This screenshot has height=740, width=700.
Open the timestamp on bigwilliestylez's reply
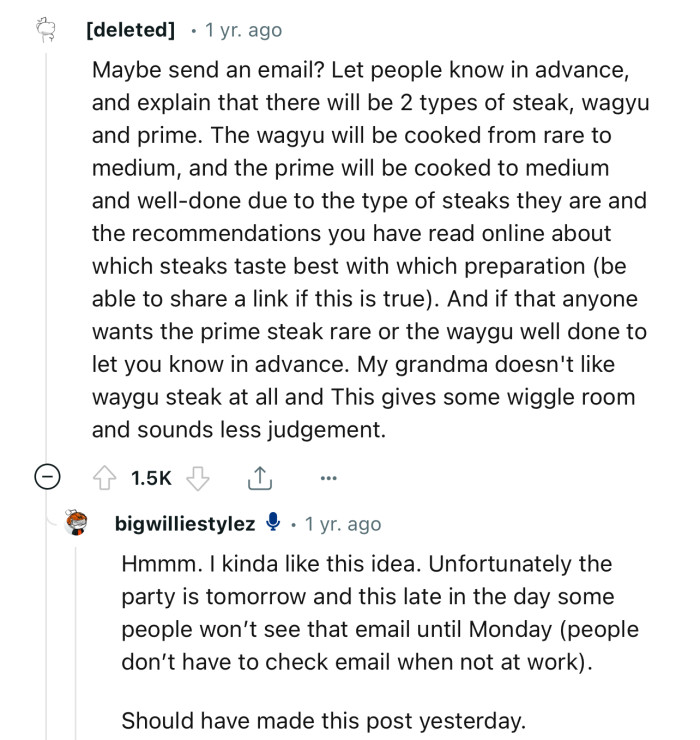pos(342,524)
